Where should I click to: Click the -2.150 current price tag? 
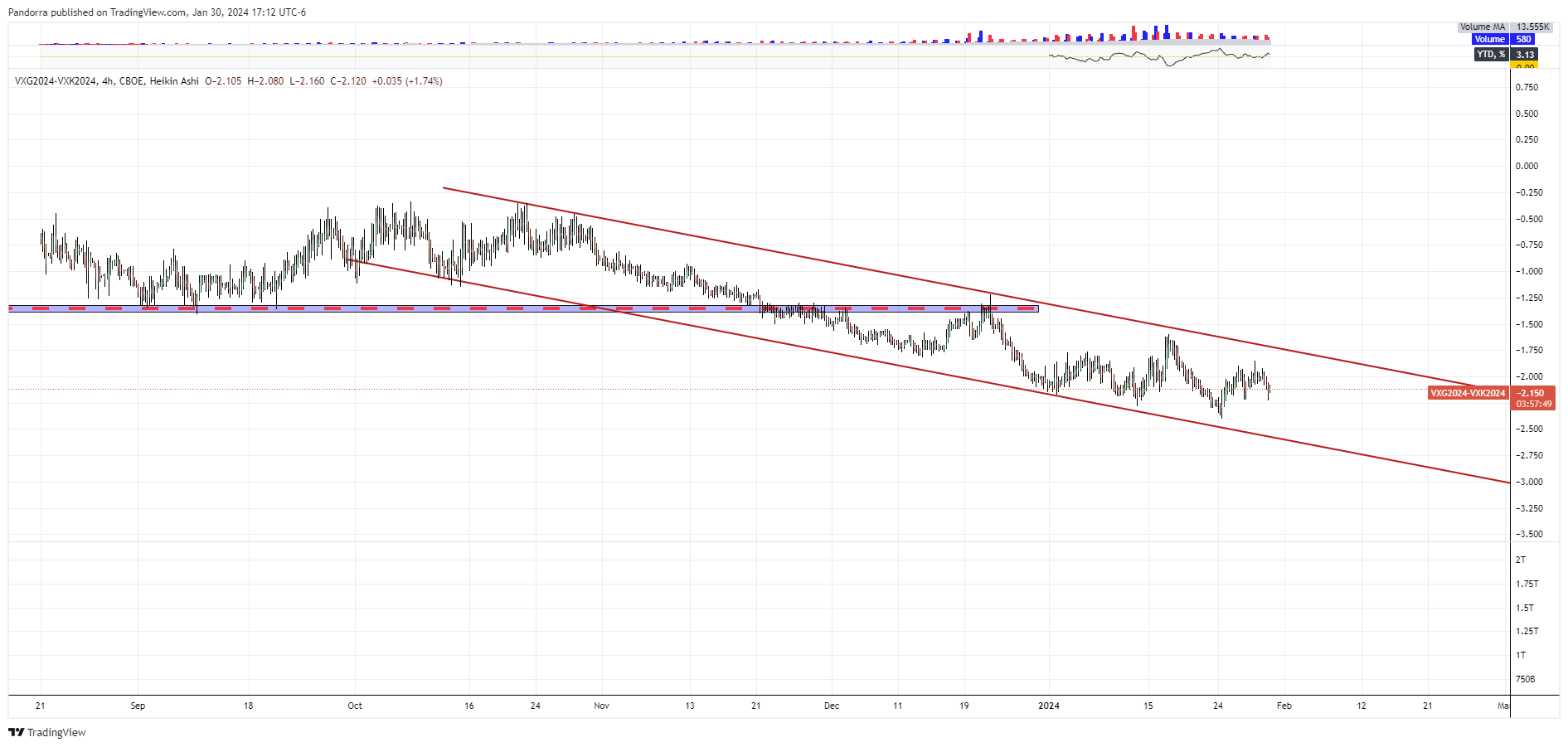1531,393
